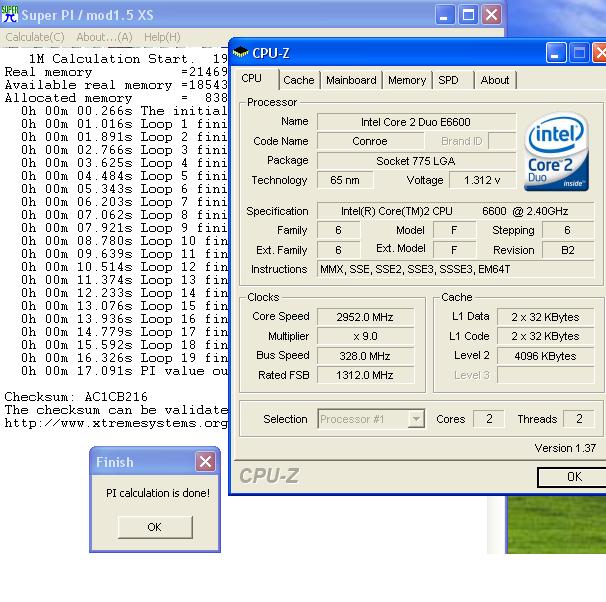Minimize the Super PI window
This screenshot has width=606, height=602.
[x=445, y=15]
